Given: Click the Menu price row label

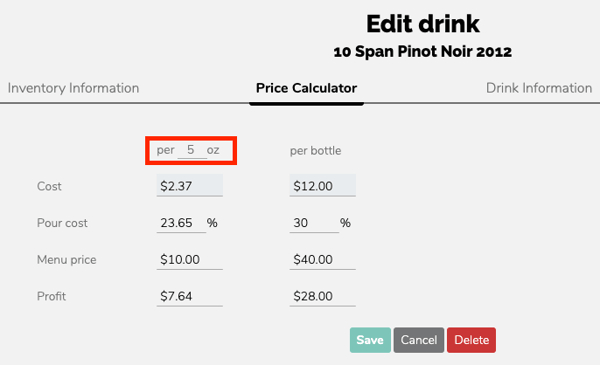Looking at the screenshot, I should [67, 259].
